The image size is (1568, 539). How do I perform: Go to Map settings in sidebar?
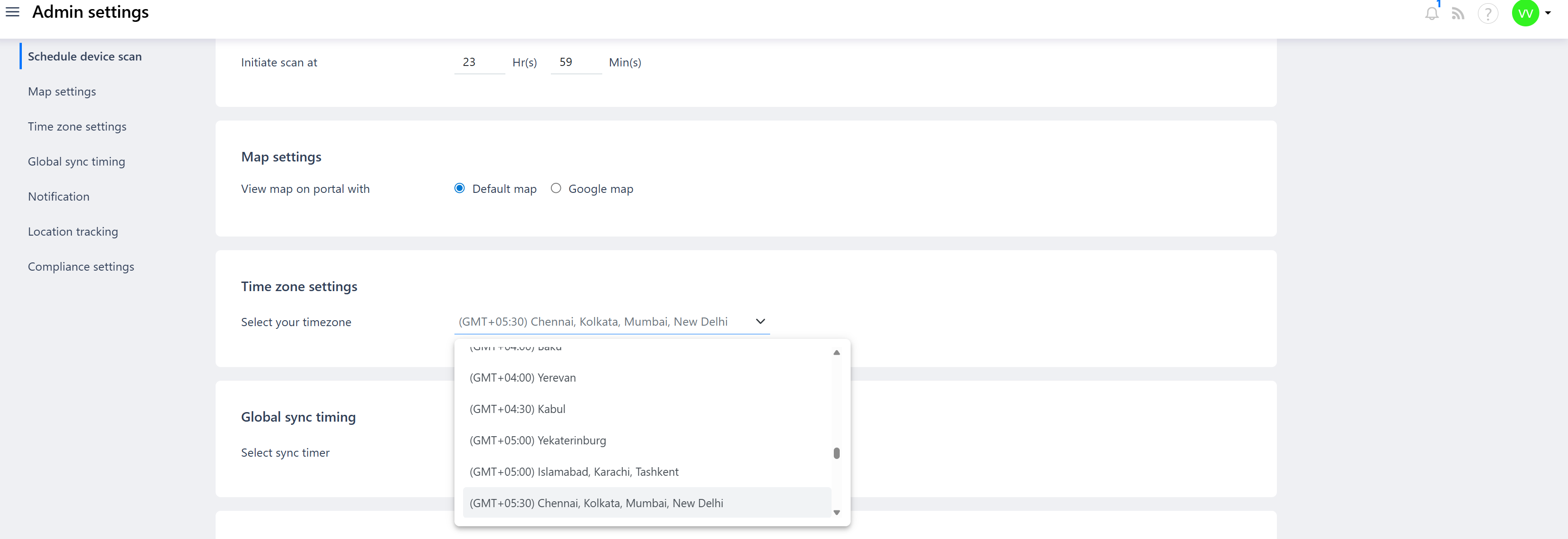(x=61, y=91)
